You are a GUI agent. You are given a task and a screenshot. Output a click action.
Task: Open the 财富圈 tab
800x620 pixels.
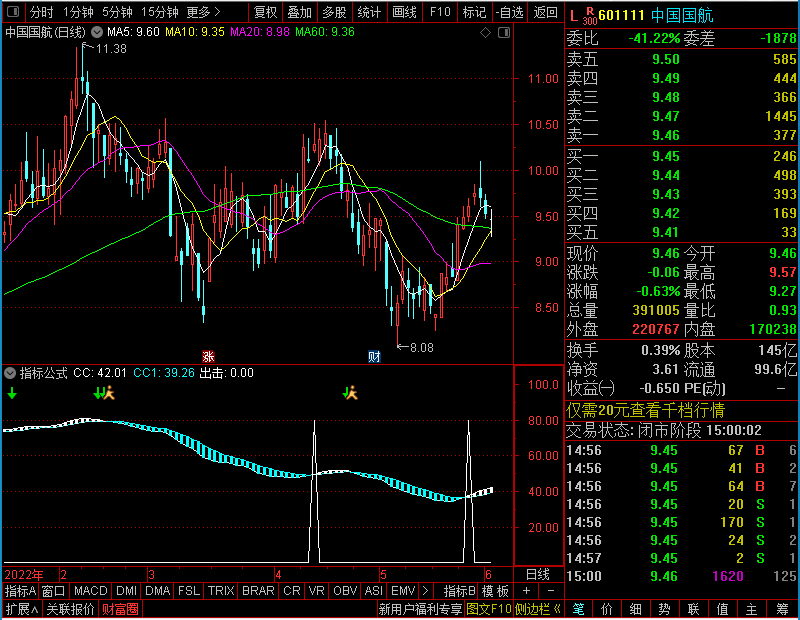coord(120,609)
